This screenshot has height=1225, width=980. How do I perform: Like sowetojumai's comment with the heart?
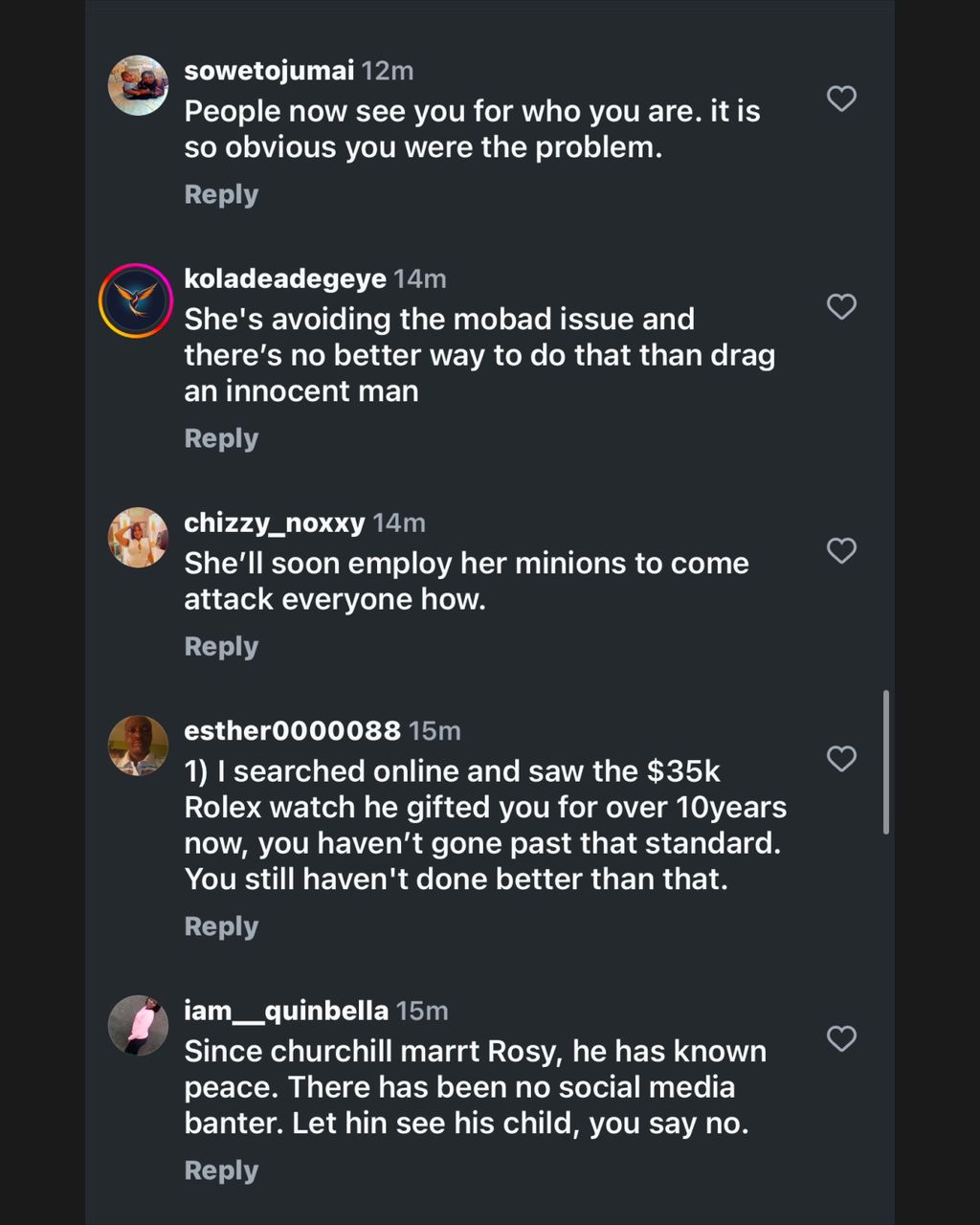841,99
